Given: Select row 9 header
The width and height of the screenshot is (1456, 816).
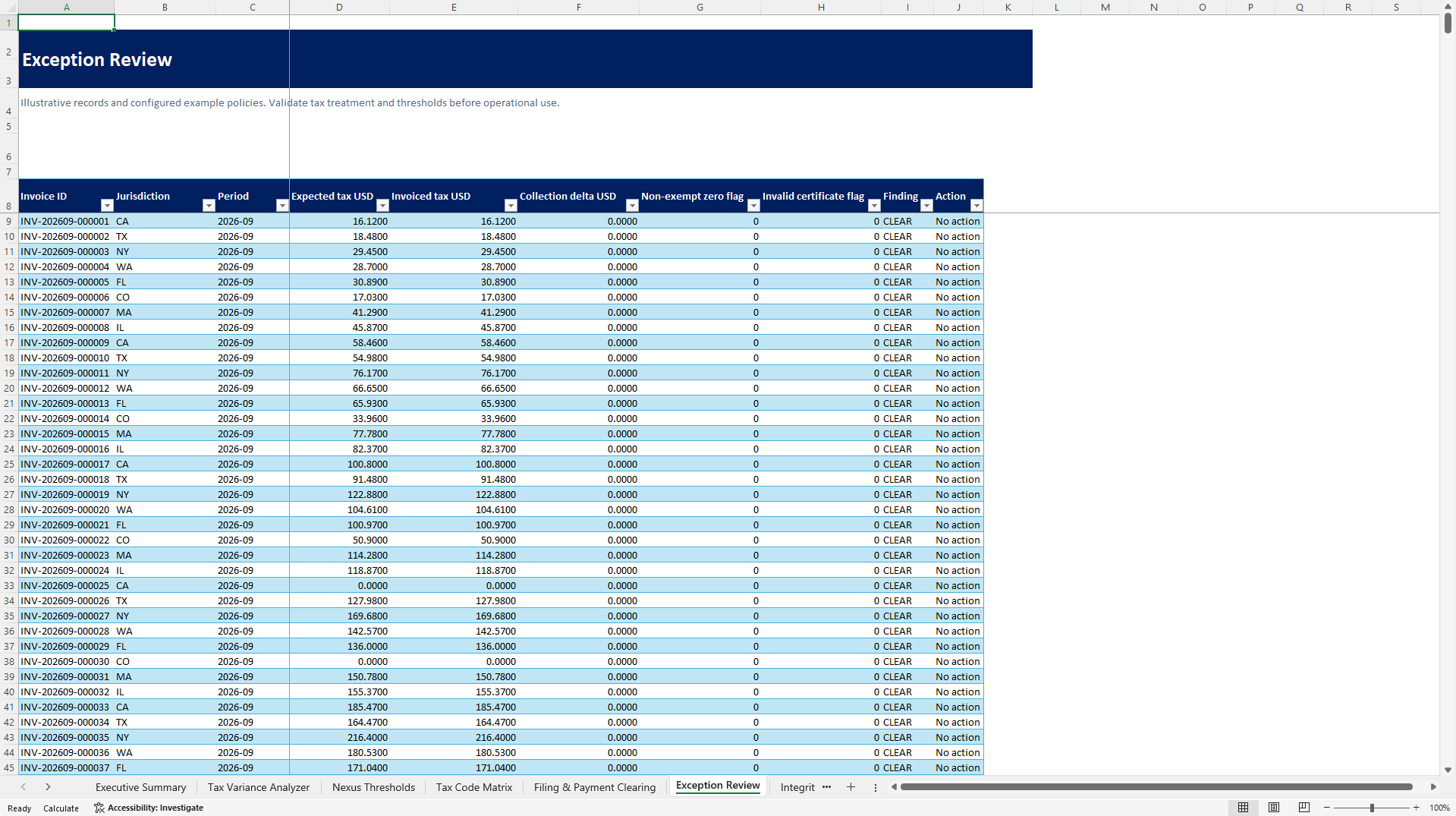Looking at the screenshot, I should pyautogui.click(x=9, y=221).
